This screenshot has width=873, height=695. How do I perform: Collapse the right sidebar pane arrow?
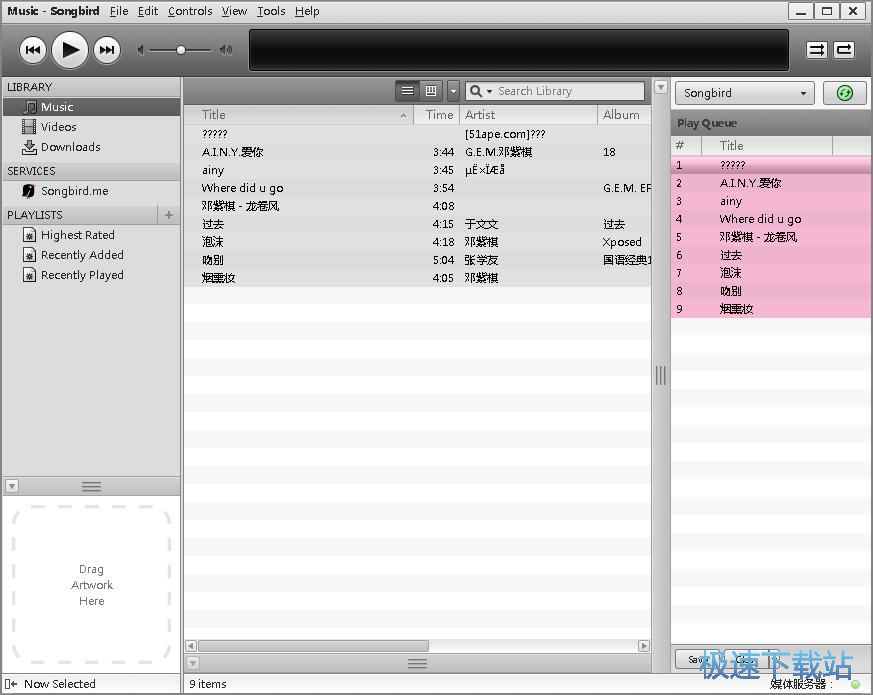coord(660,87)
